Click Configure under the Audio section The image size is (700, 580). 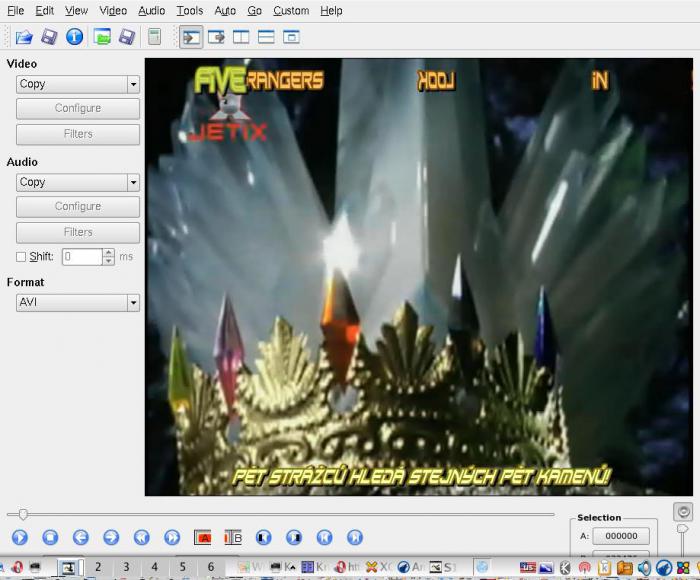click(x=78, y=207)
